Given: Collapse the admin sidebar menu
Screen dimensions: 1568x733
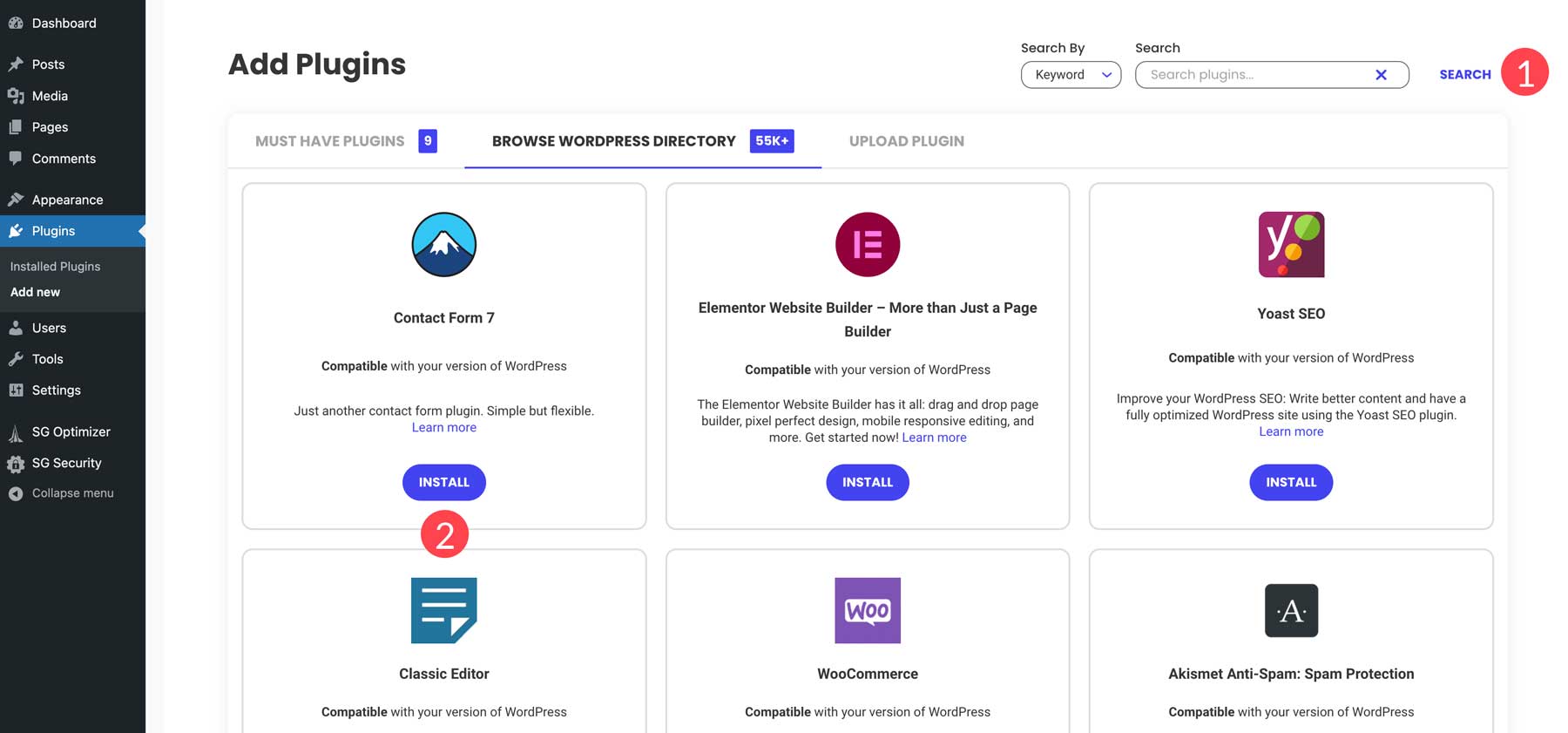Looking at the screenshot, I should [x=72, y=493].
